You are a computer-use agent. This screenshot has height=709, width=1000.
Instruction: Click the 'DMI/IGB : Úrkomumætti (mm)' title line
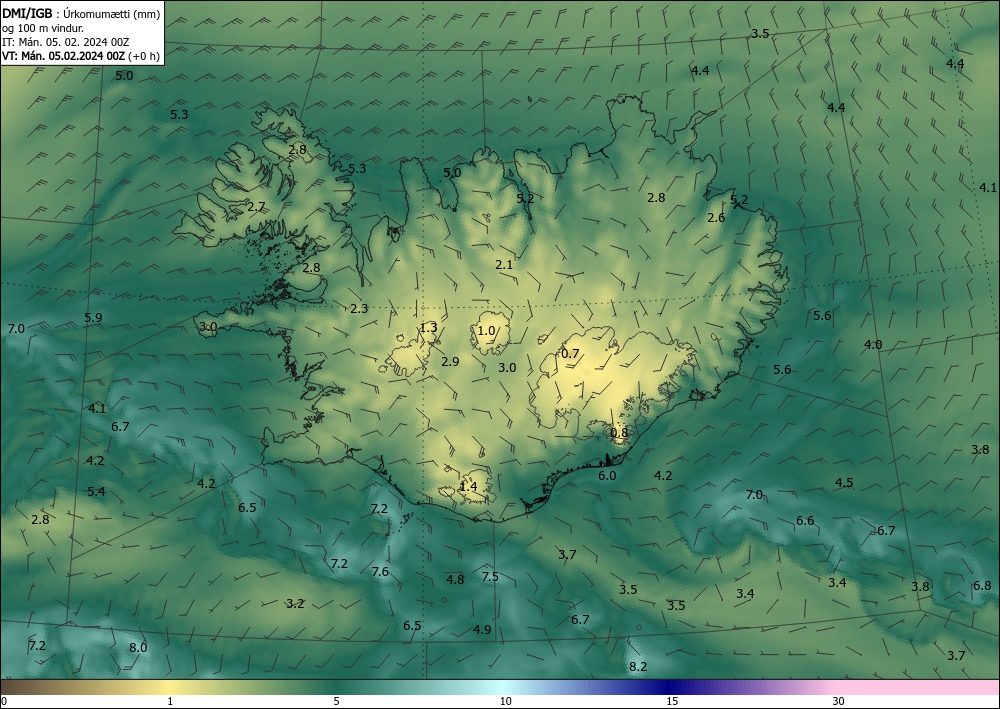(80, 13)
